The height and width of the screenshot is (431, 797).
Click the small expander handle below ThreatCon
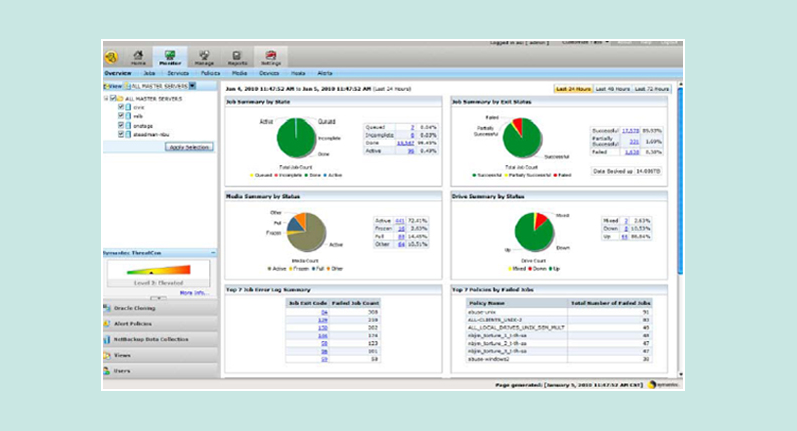pos(159,298)
